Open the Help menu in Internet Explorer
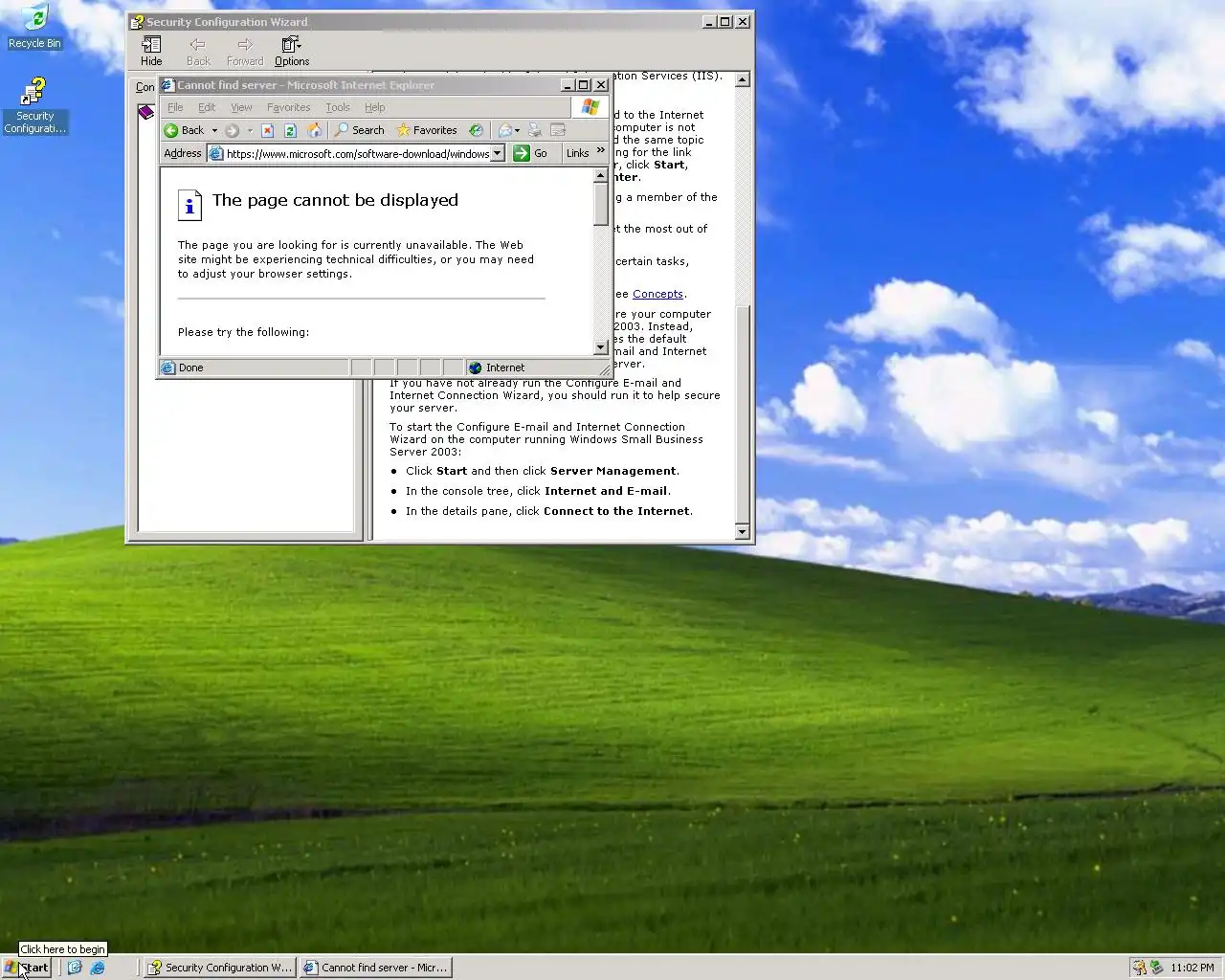The image size is (1225, 980). [374, 107]
